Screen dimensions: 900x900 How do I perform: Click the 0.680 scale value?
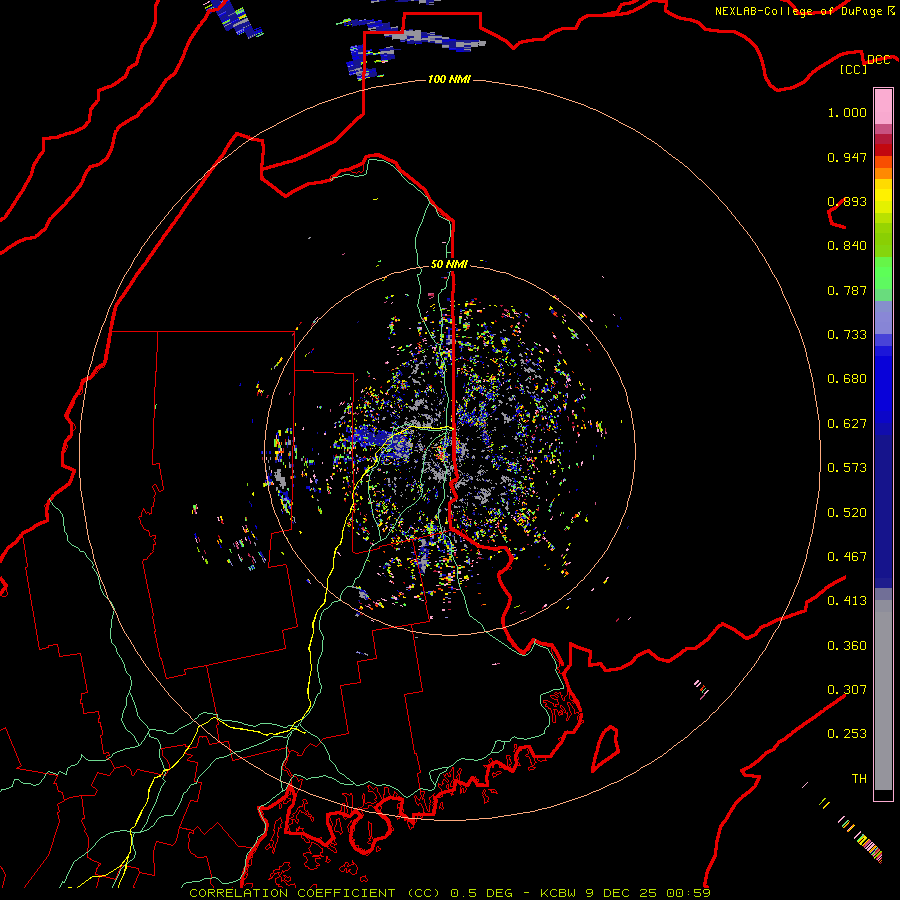[847, 379]
